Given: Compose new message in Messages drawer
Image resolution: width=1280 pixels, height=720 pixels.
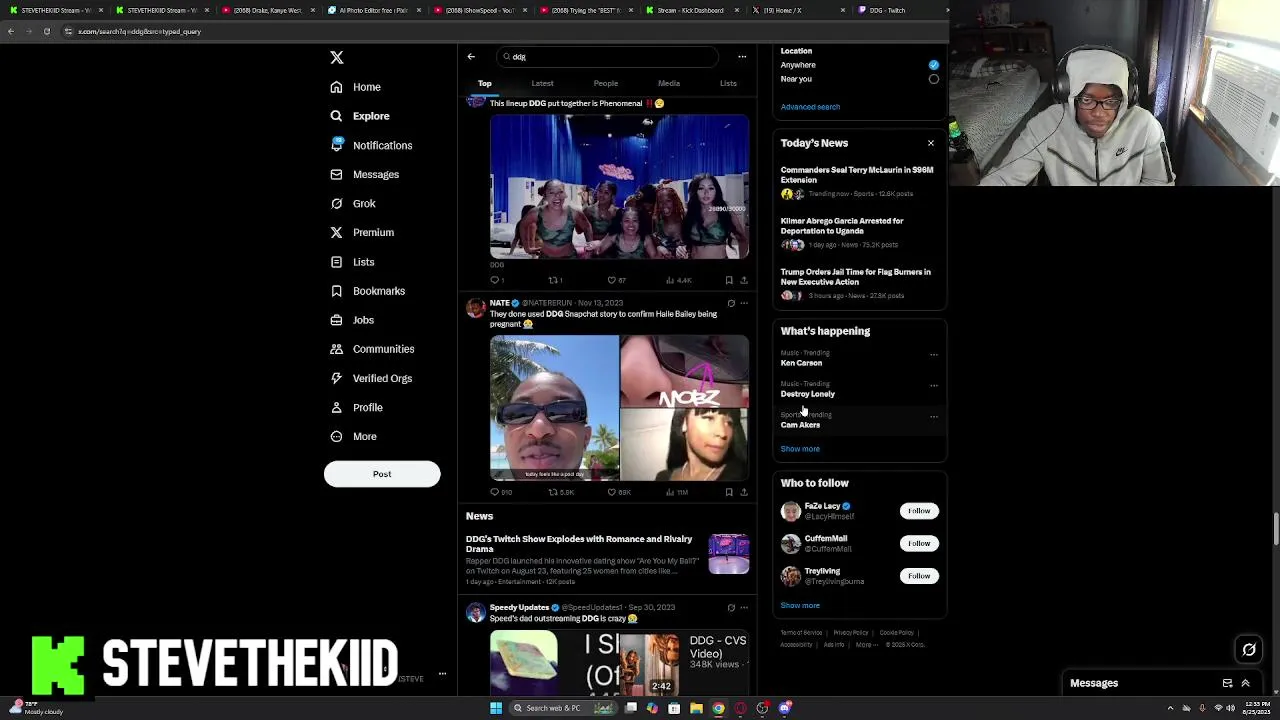Looking at the screenshot, I should click(1227, 683).
